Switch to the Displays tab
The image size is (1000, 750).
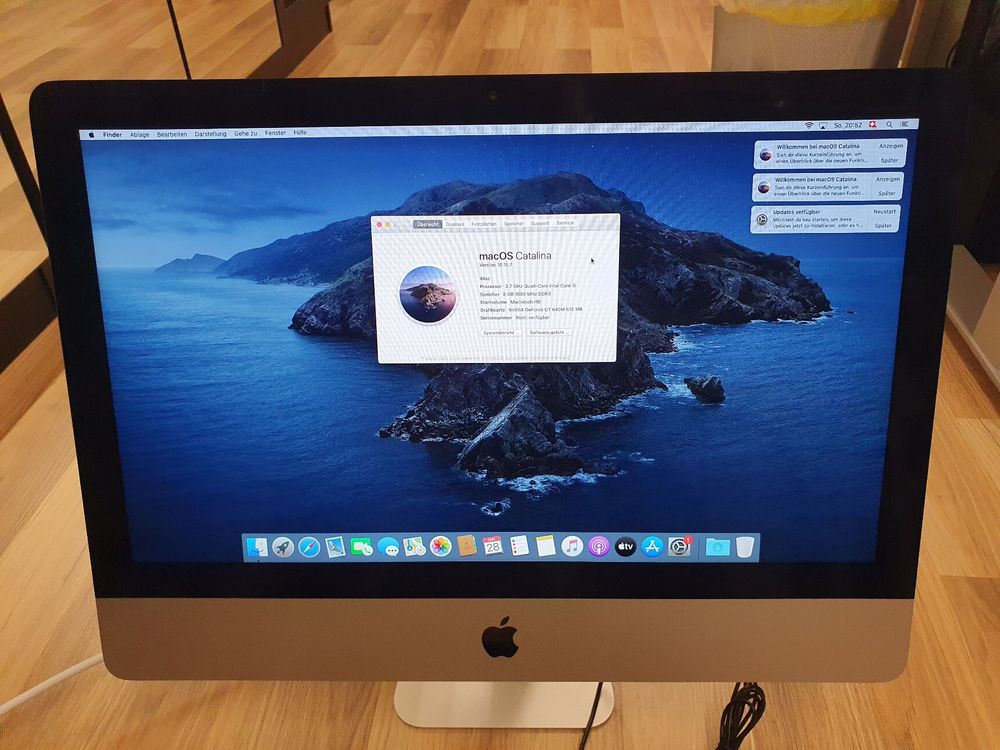click(456, 225)
